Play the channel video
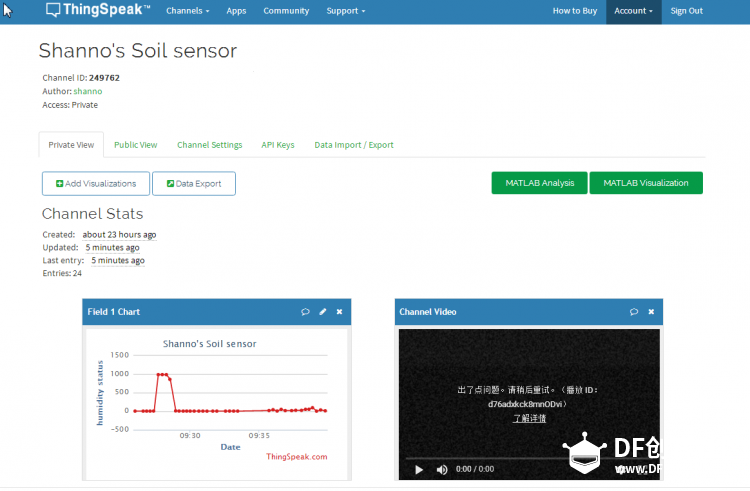The height and width of the screenshot is (491, 750). click(x=419, y=469)
